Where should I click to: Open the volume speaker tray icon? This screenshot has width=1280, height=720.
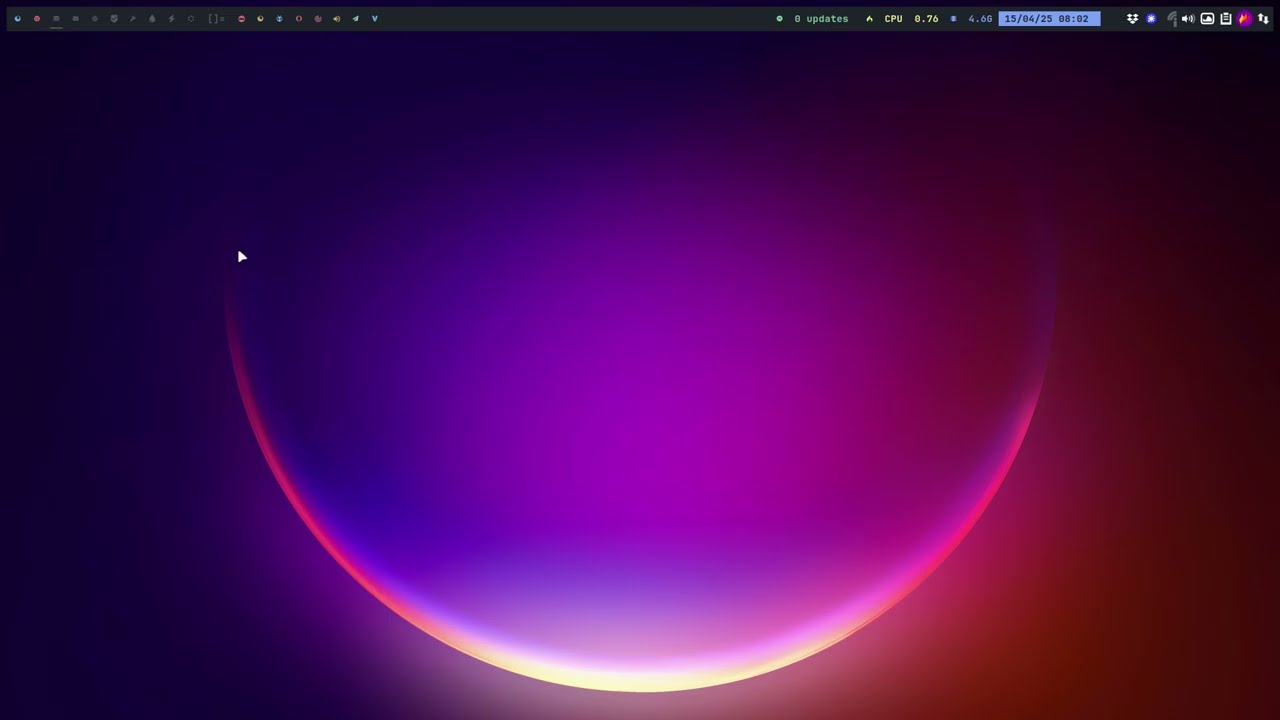(1188, 19)
